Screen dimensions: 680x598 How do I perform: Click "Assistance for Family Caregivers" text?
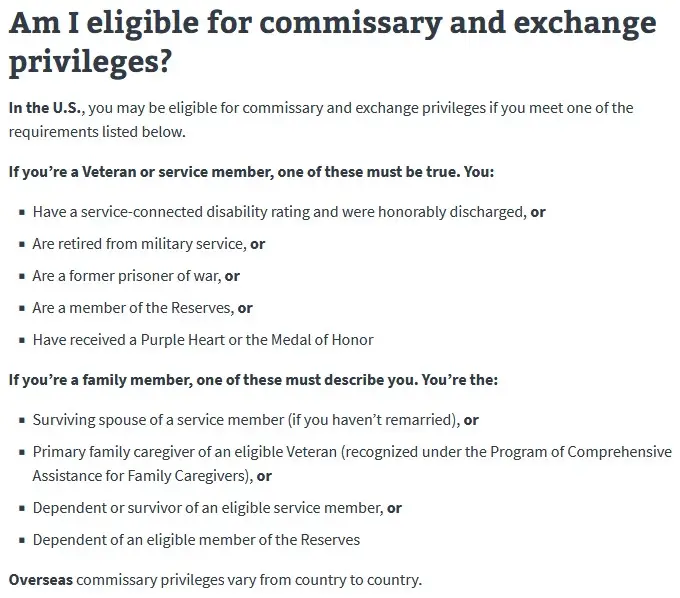pyautogui.click(x=142, y=476)
